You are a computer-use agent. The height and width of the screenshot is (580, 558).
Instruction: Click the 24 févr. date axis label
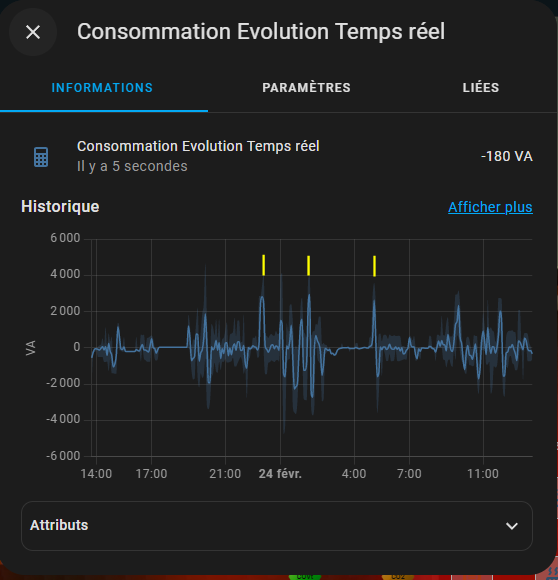pos(280,473)
